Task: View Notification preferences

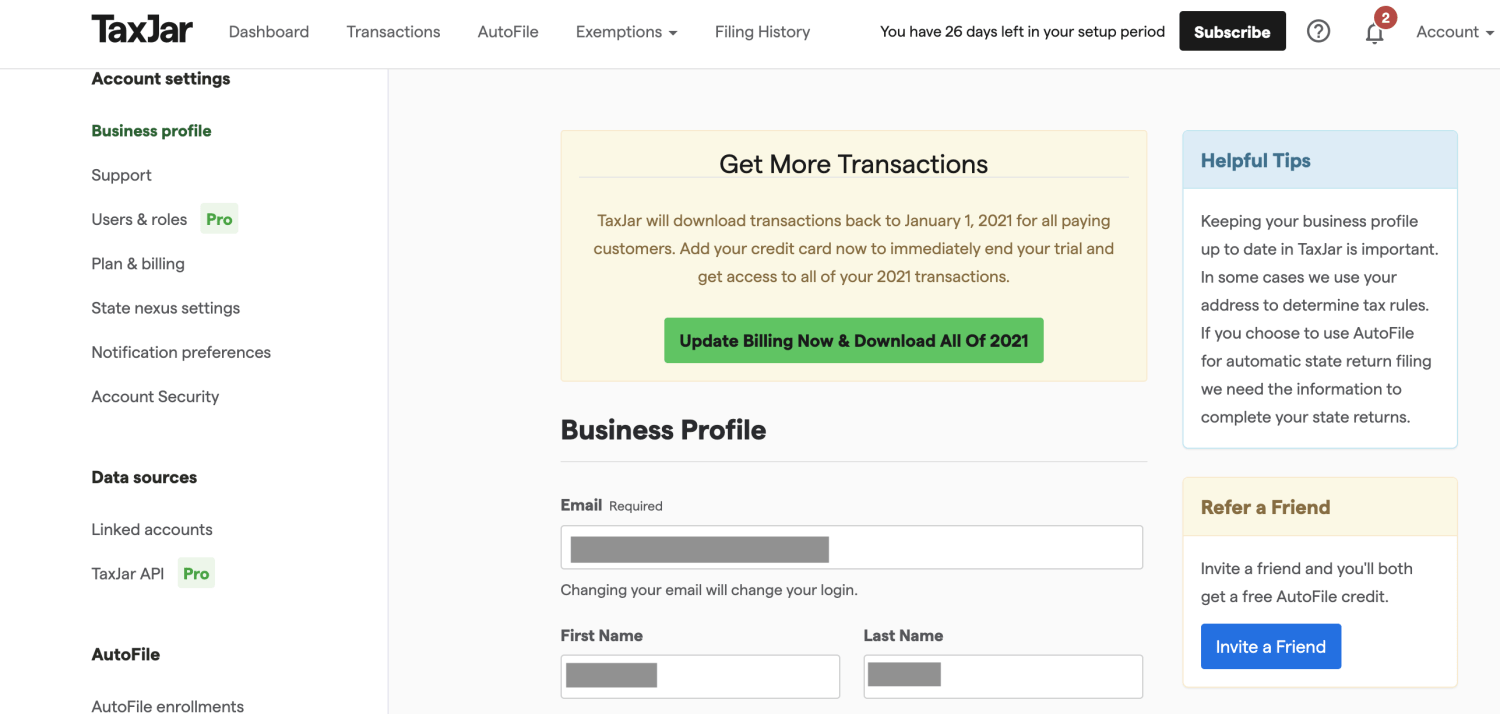Action: click(x=180, y=352)
